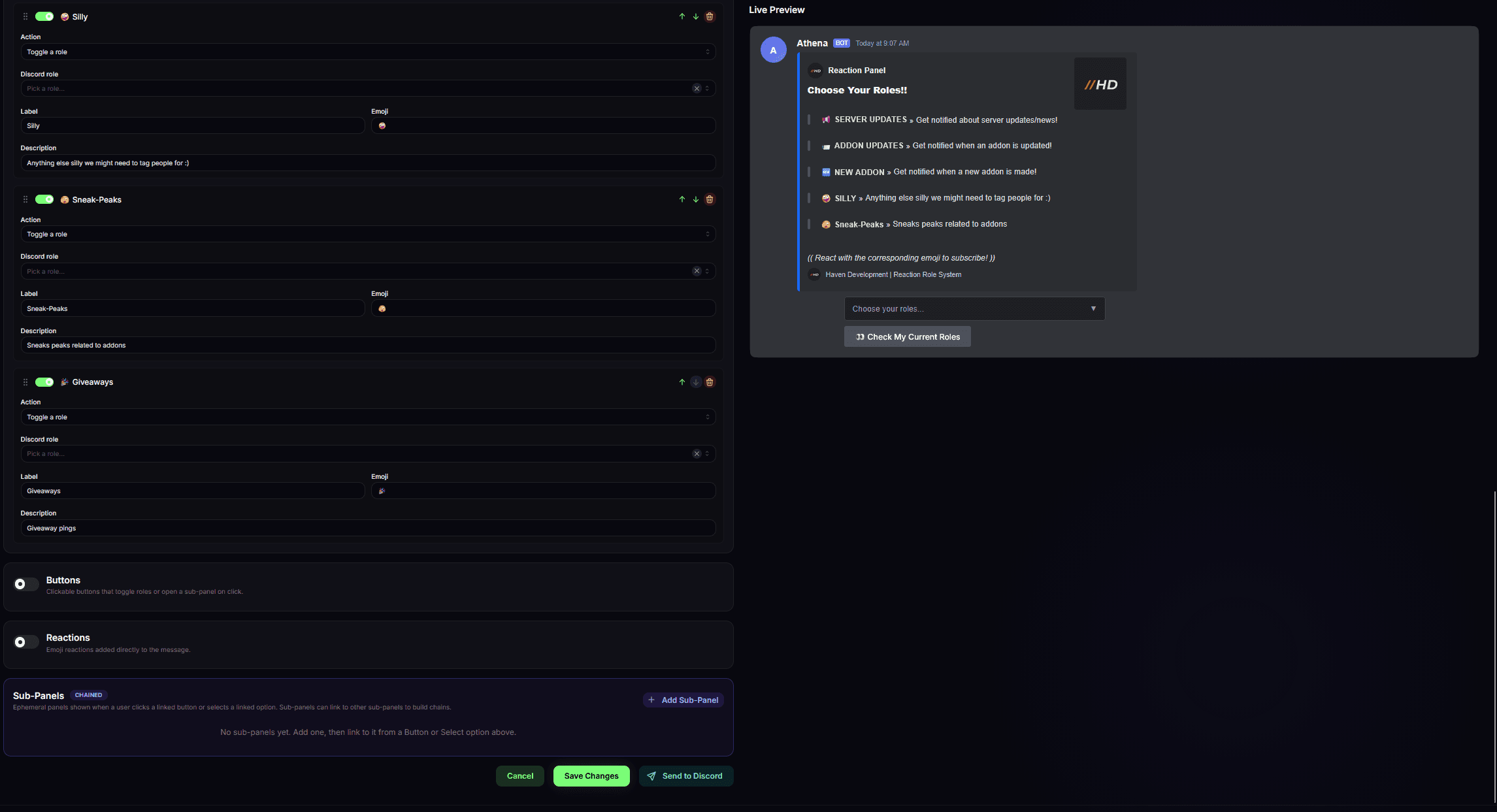Click Send to Discord
Screen dimensions: 1497x812
(685, 776)
